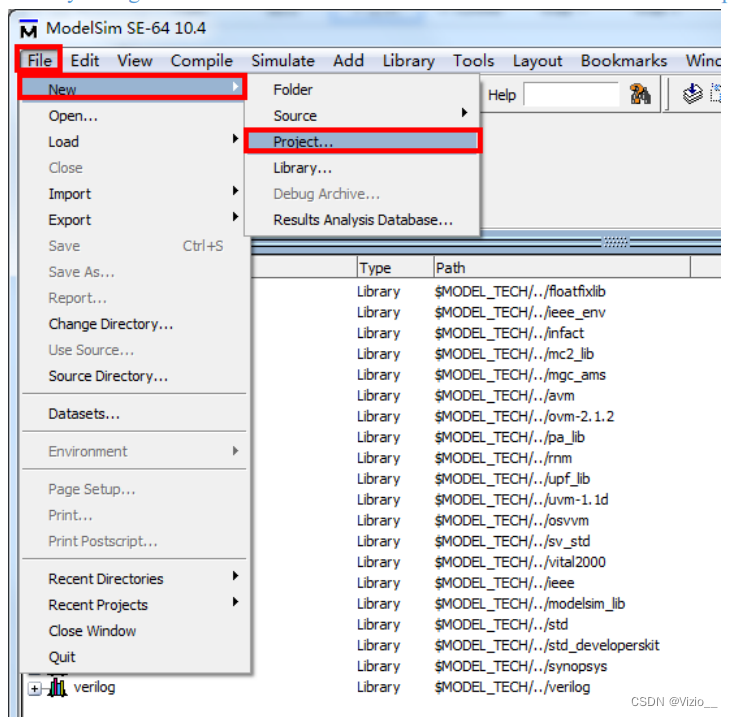Click path $MODEL_TECH/../uvm-1.1d

tap(521, 499)
